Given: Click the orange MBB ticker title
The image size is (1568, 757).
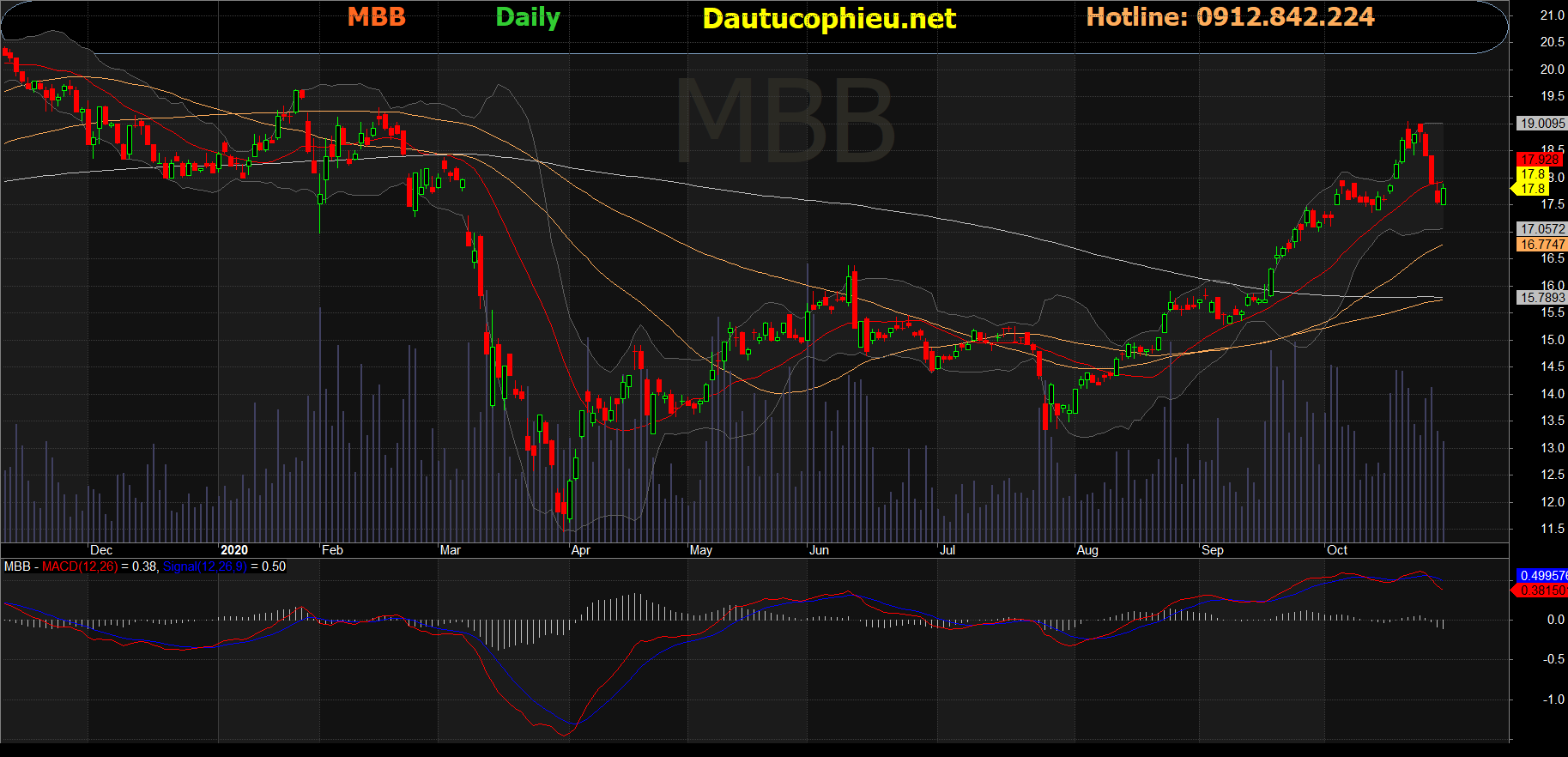Looking at the screenshot, I should (x=376, y=17).
